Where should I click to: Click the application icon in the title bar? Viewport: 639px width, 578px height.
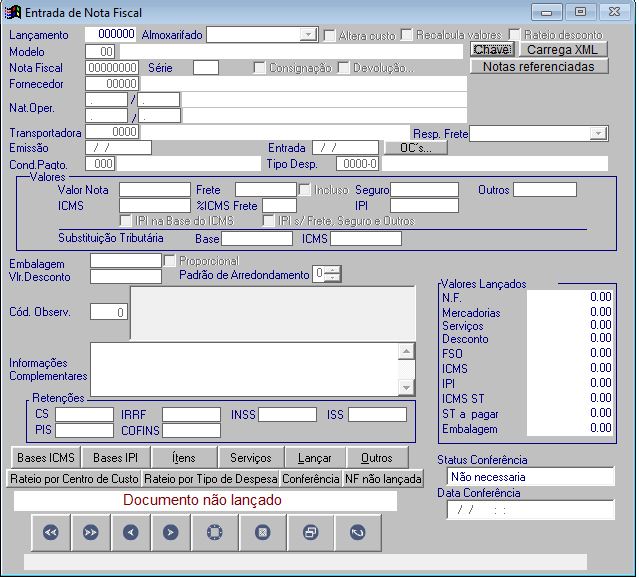coord(13,12)
